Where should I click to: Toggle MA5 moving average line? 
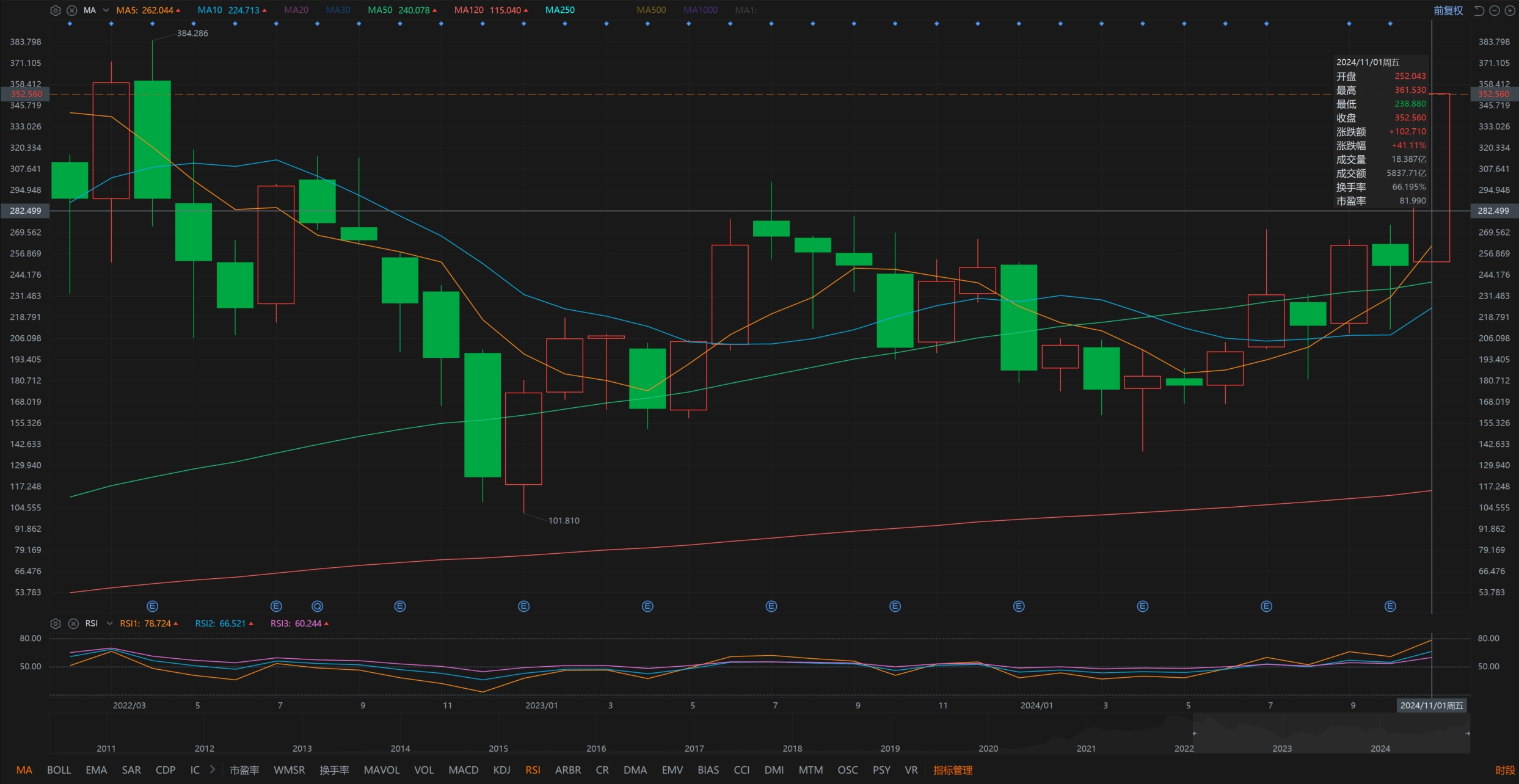[x=148, y=10]
